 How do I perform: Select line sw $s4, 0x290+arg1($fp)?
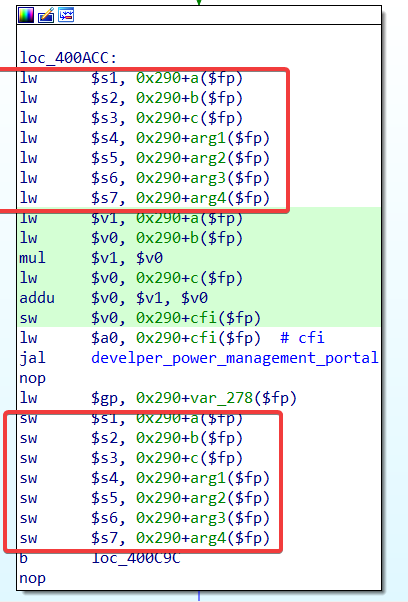coord(145,478)
